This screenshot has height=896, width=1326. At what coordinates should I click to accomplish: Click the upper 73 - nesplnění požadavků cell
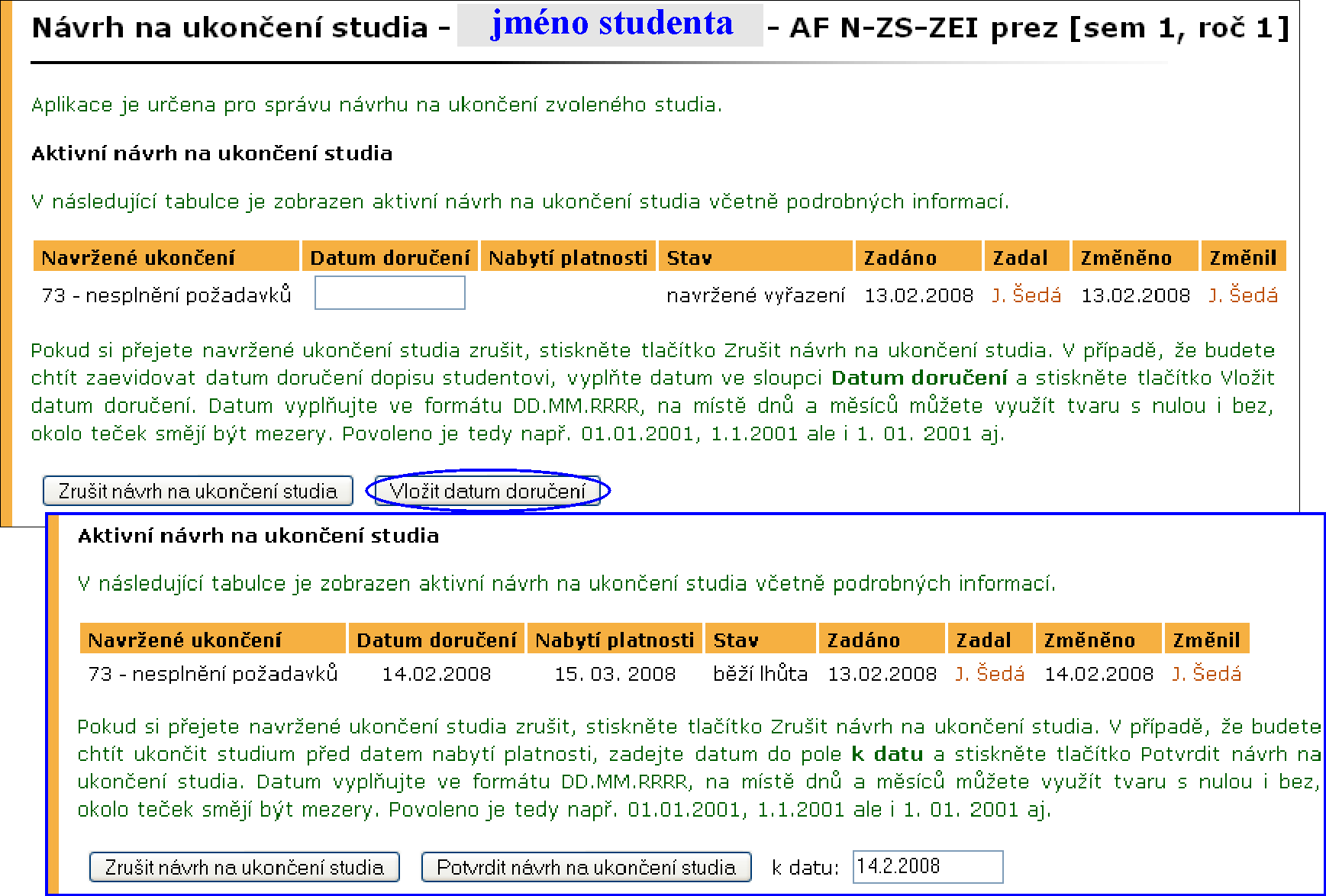coord(166,295)
